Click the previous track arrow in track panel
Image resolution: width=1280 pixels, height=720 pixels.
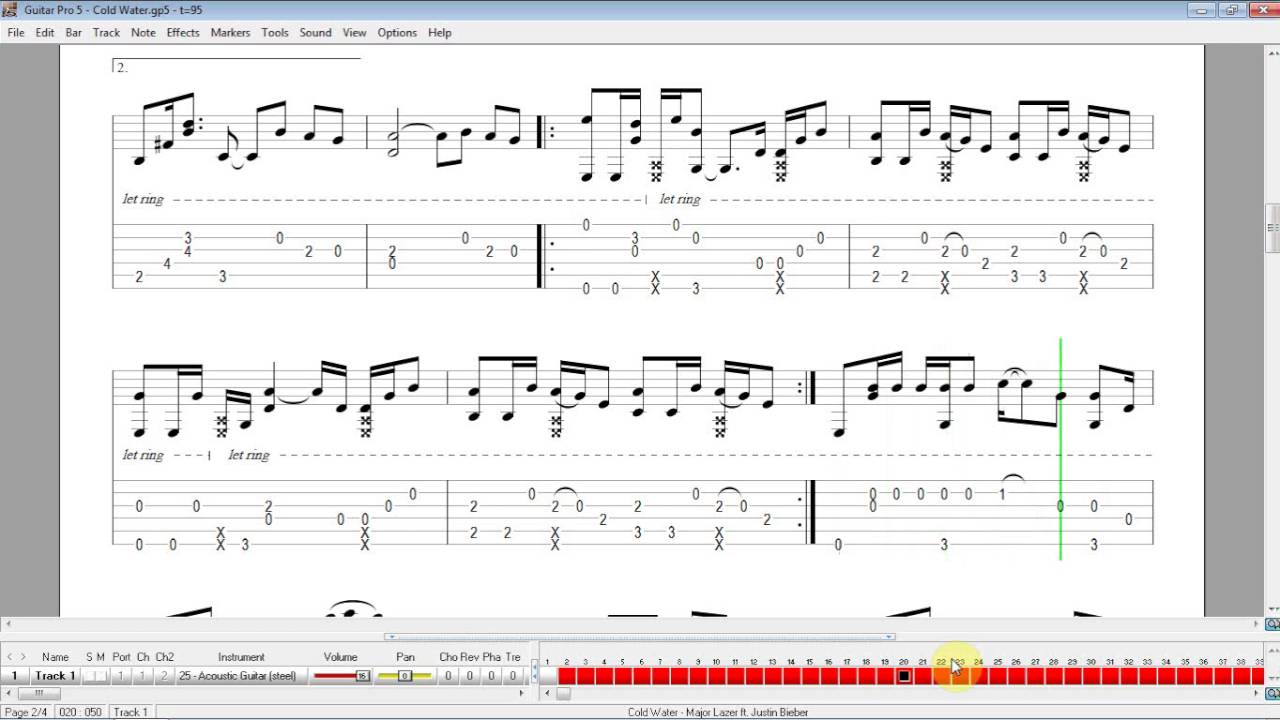(10, 657)
